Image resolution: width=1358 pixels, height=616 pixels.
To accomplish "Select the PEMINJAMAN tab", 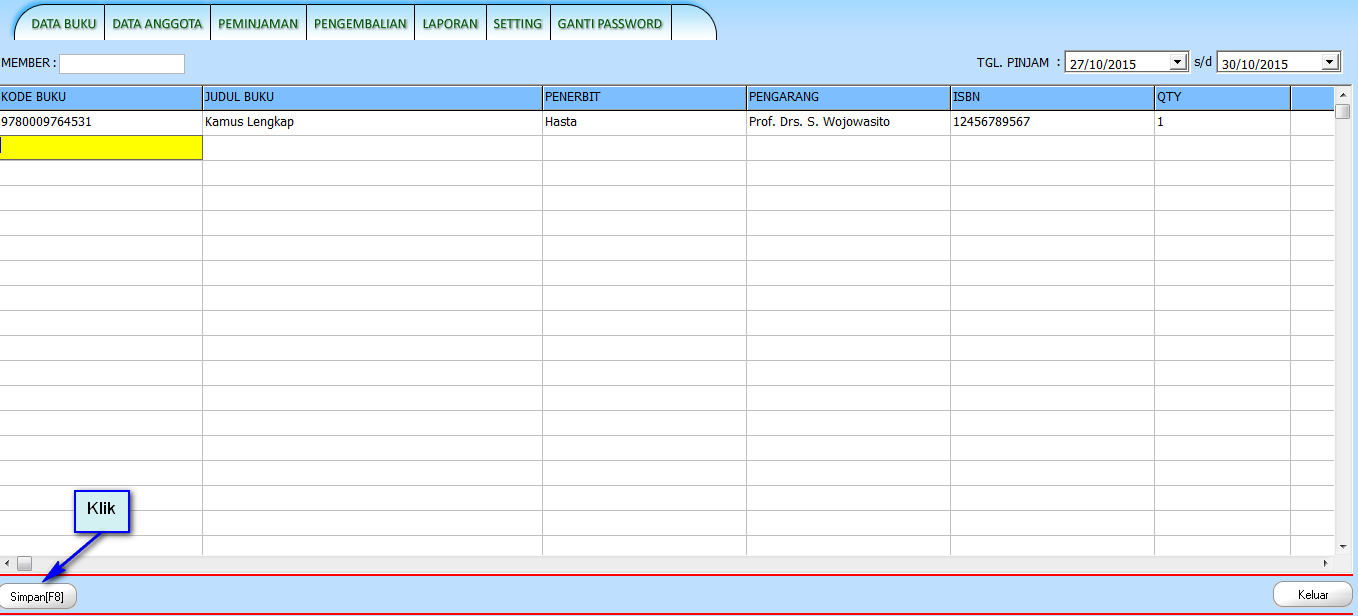I will click(x=259, y=24).
